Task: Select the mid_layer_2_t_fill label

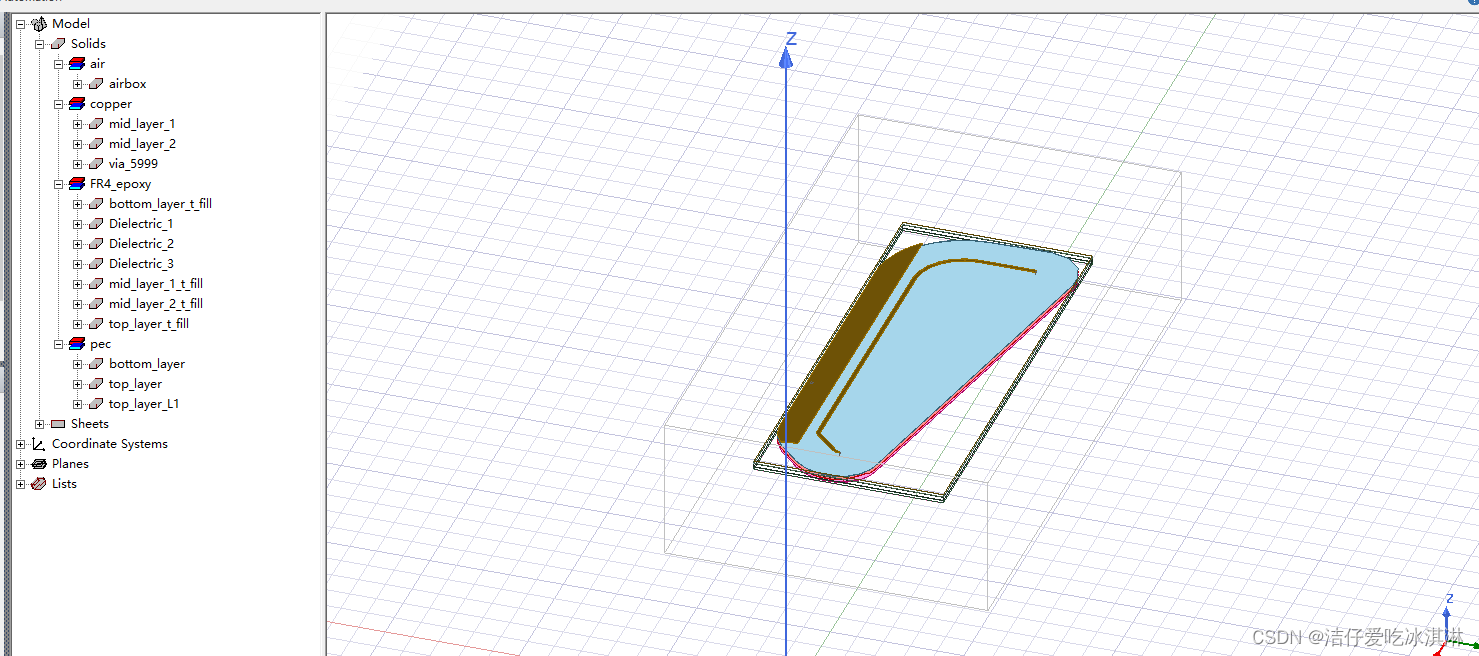Action: [156, 304]
